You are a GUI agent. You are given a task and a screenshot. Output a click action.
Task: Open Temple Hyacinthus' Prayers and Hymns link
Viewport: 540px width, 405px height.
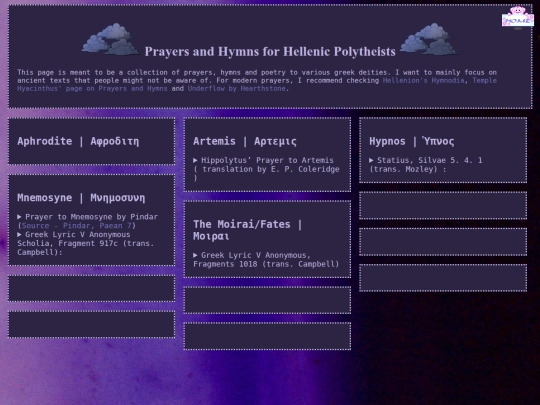point(257,84)
